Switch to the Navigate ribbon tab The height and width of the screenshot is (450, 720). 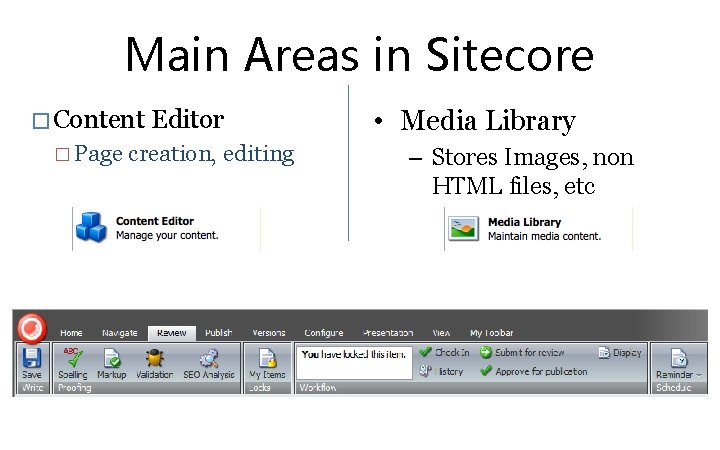(120, 333)
